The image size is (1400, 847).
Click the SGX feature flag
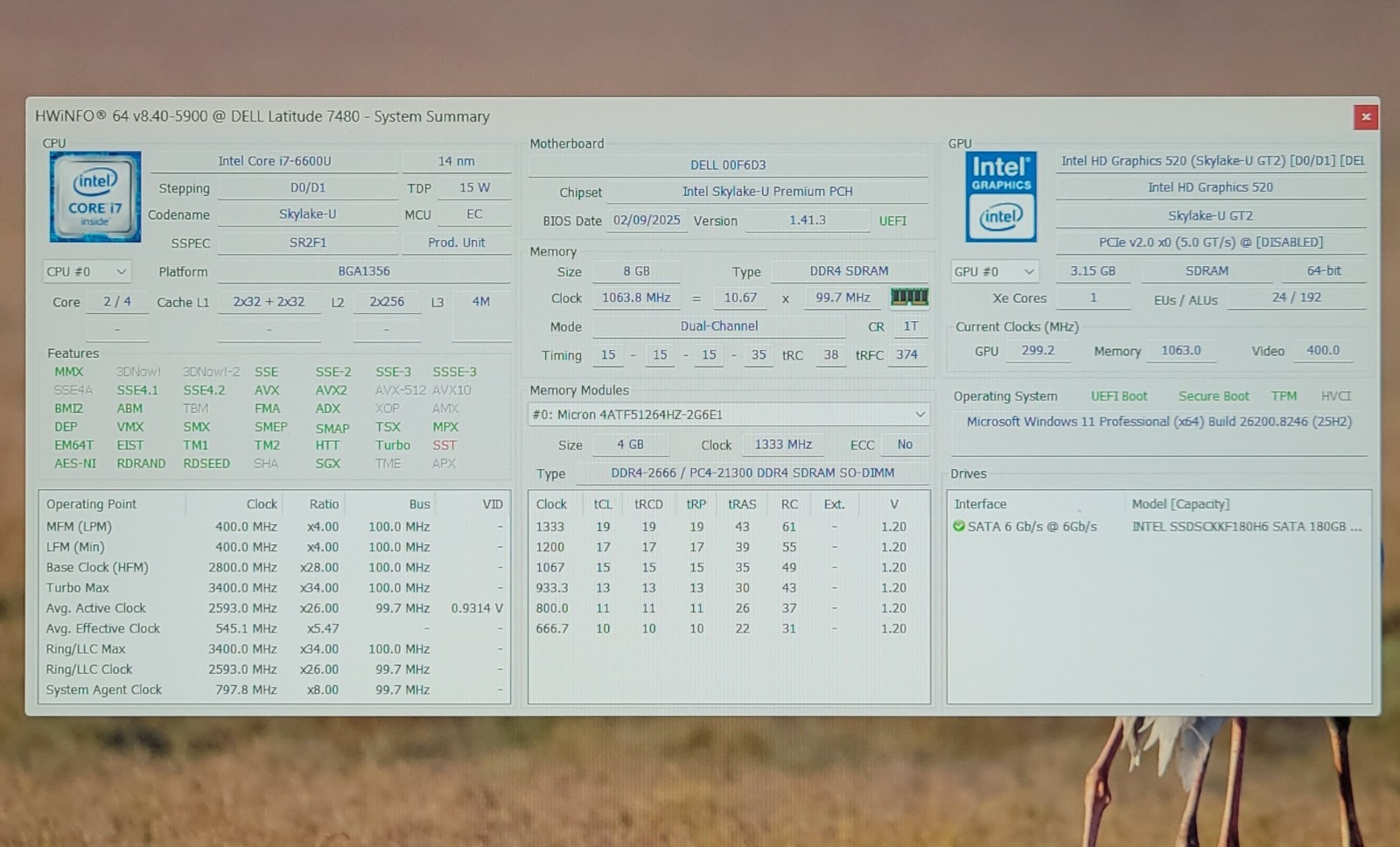pyautogui.click(x=328, y=464)
